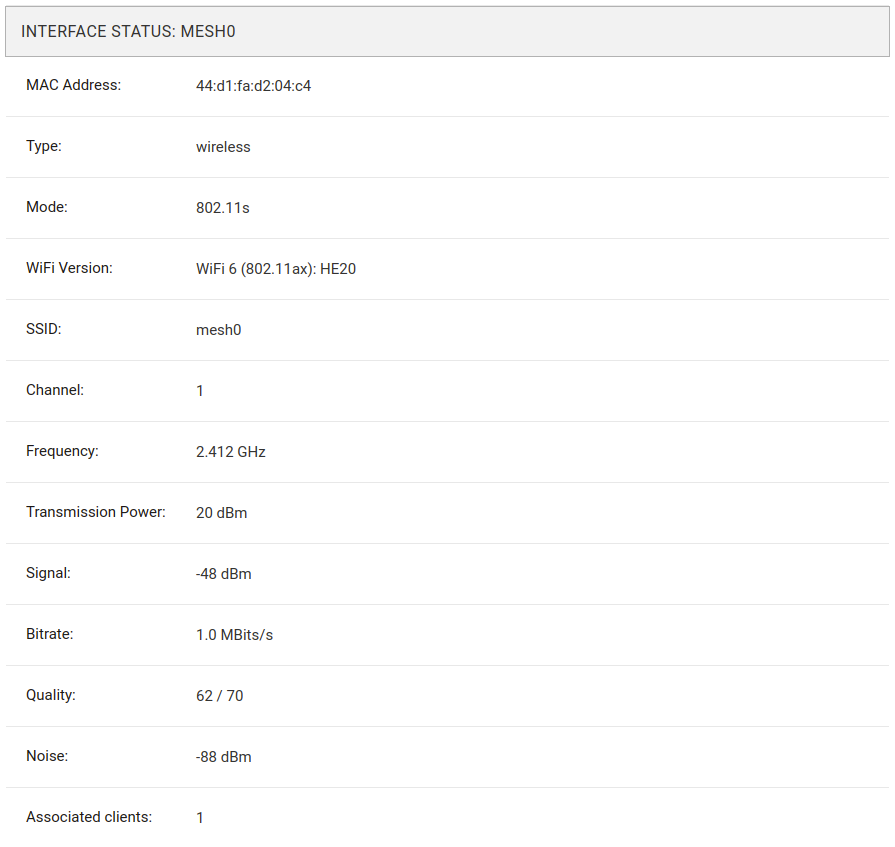Click the WiFi Version label
The width and height of the screenshot is (895, 847).
[x=69, y=268]
